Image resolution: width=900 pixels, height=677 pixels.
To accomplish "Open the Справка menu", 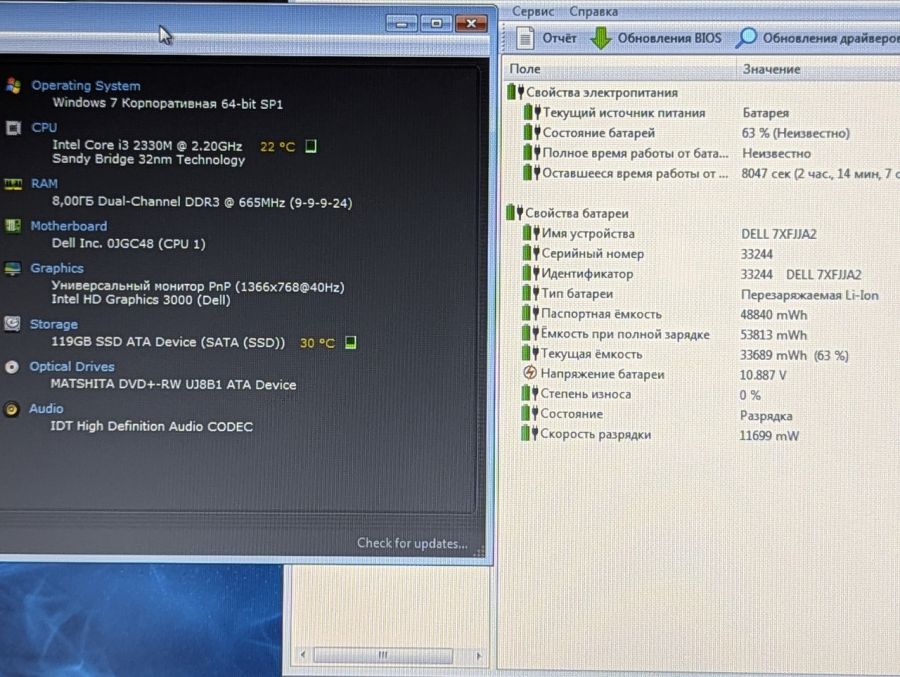I will (x=593, y=11).
